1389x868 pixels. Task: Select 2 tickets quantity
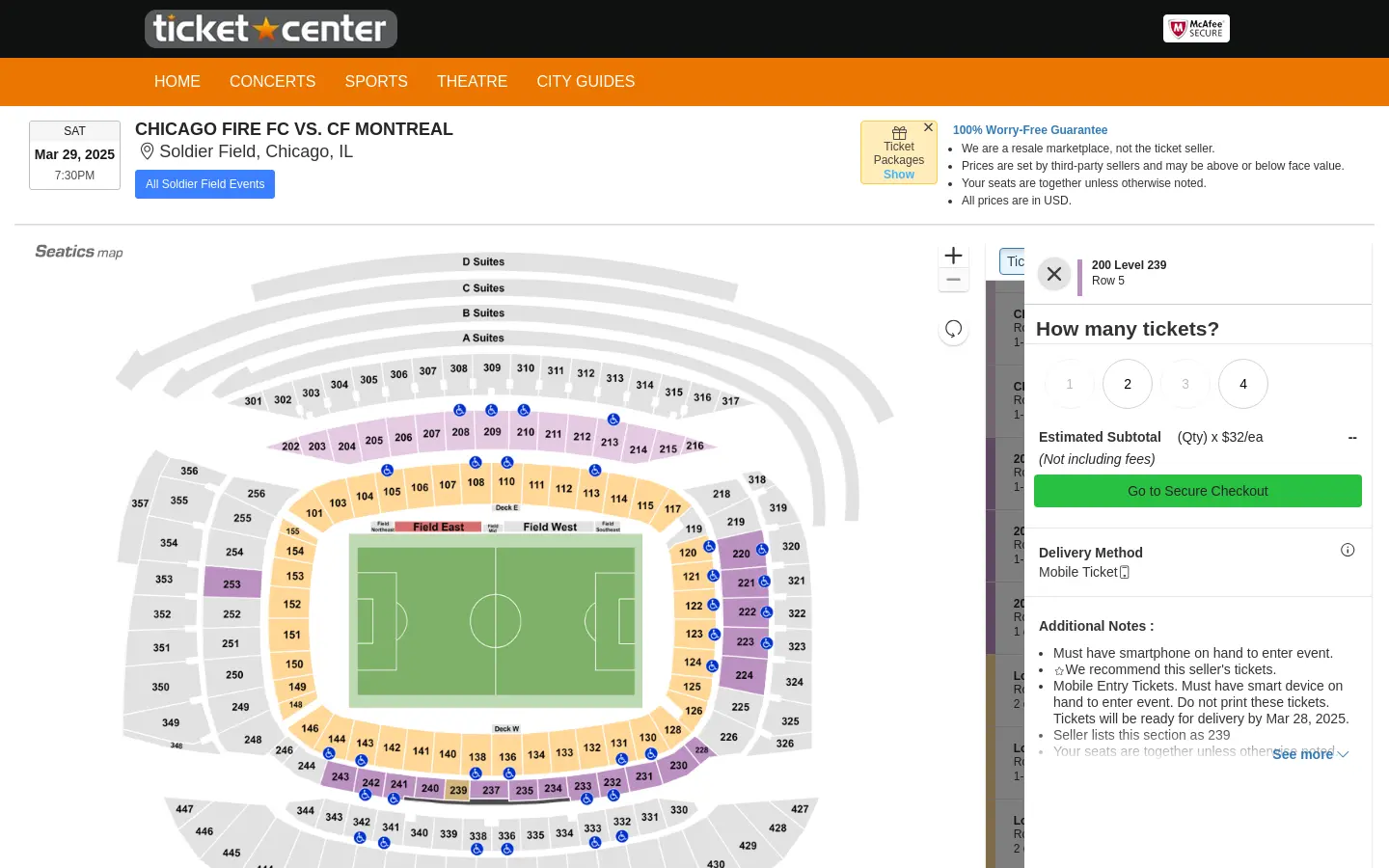[x=1128, y=384]
